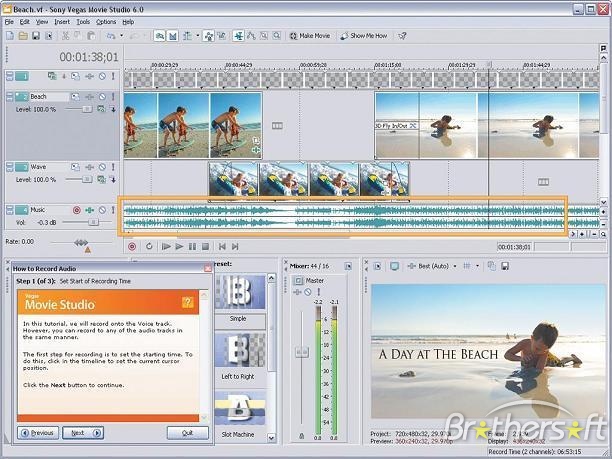
Task: Open the Tools menu
Action: coord(83,22)
